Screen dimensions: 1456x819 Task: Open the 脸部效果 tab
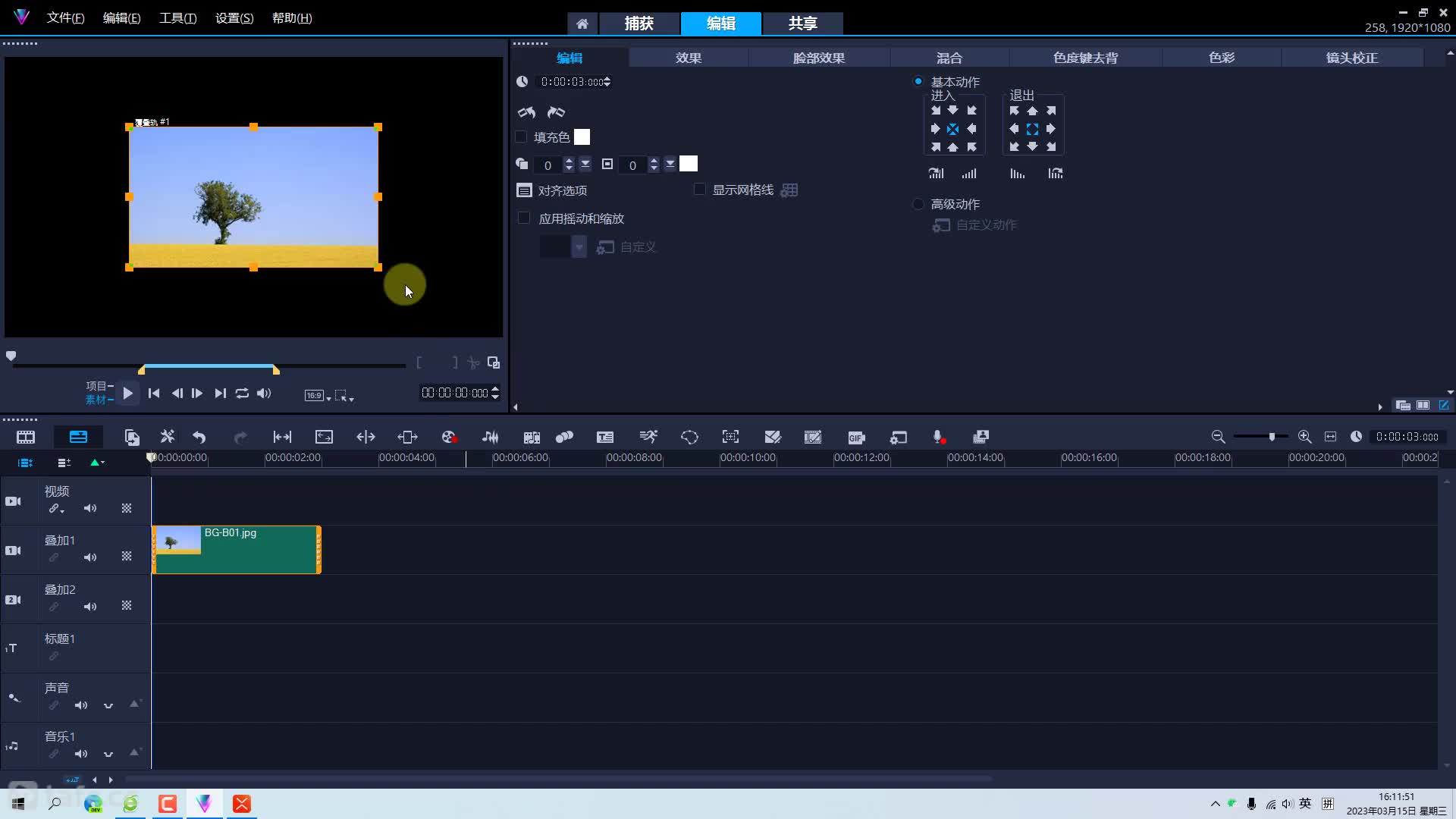click(819, 58)
